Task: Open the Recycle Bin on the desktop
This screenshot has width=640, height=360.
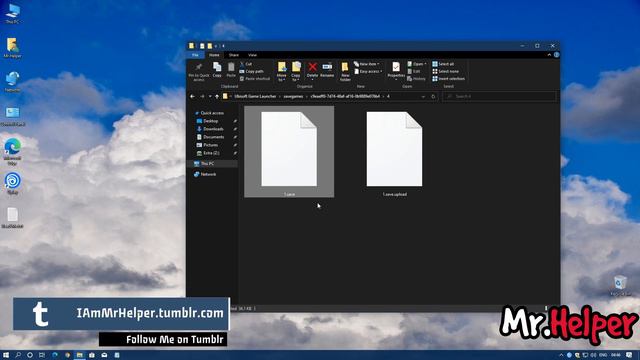Action: 620,285
